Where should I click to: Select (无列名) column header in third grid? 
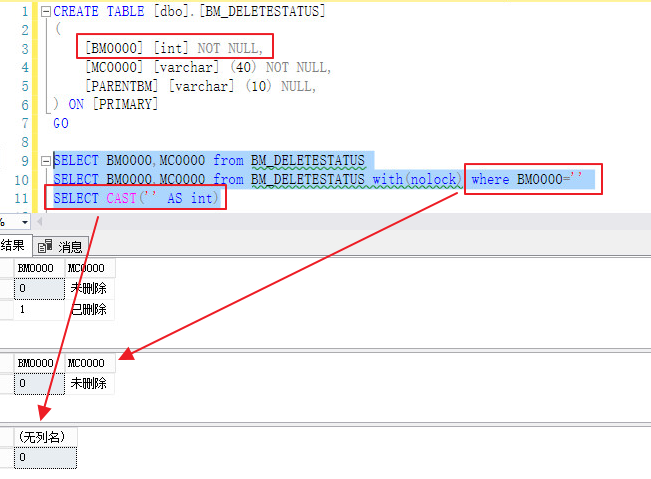click(x=46, y=437)
